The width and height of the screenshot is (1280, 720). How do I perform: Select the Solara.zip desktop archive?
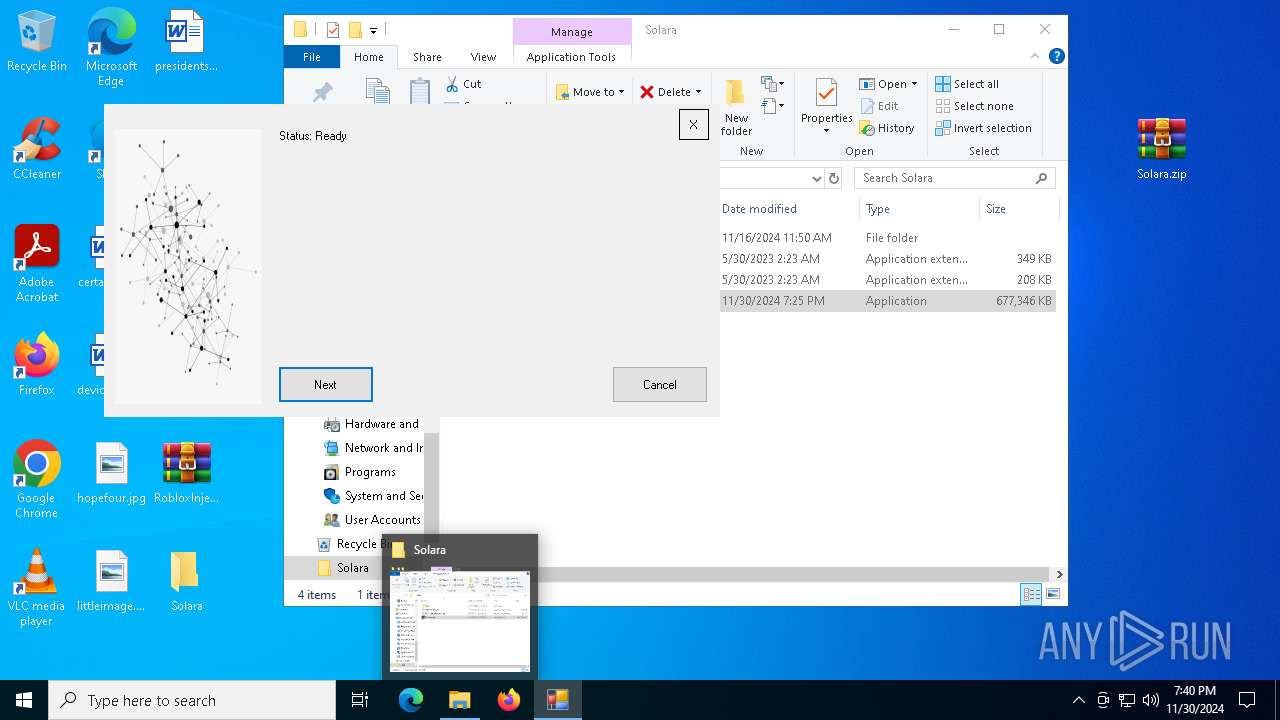pos(1161,149)
